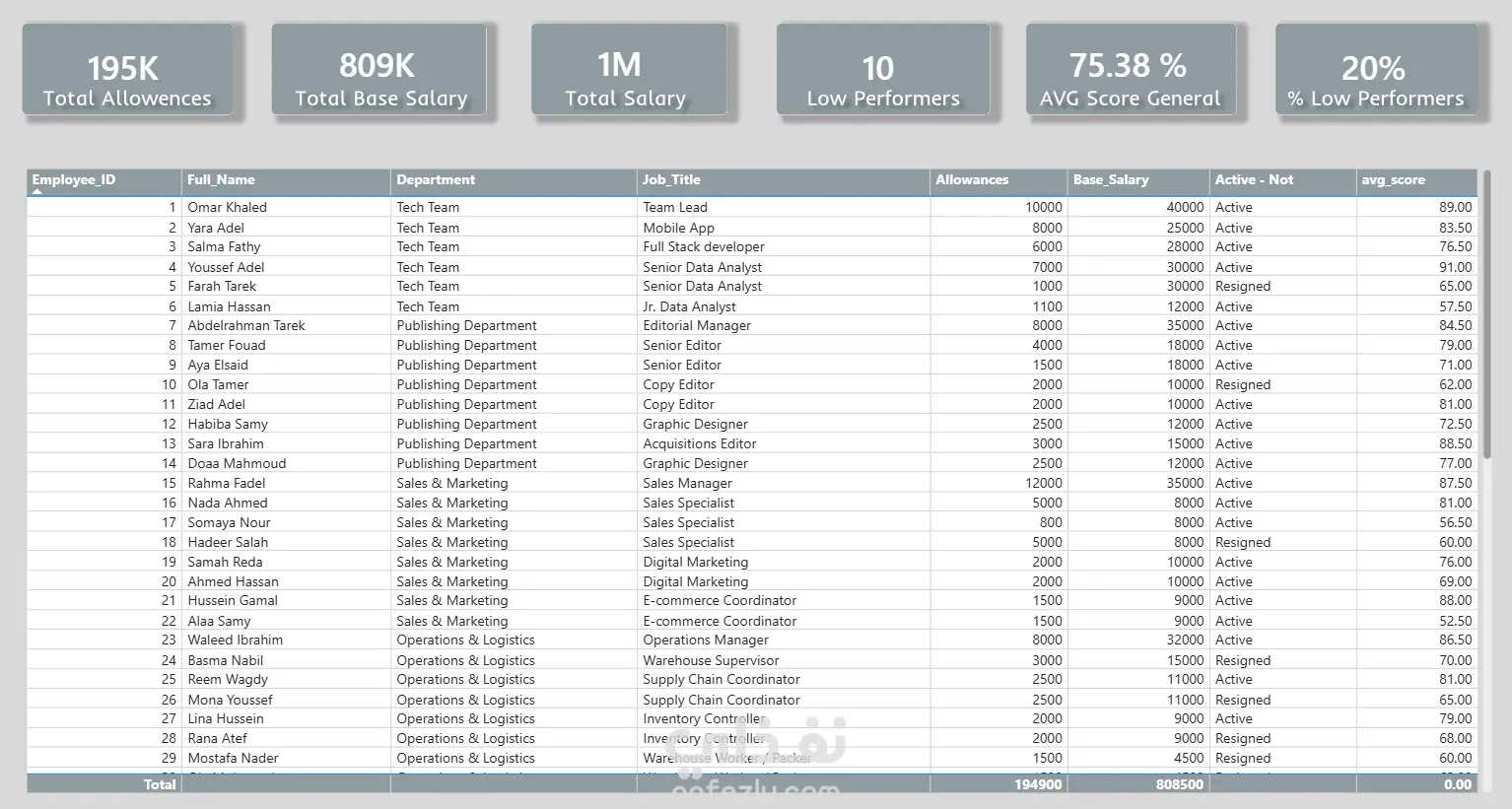Image resolution: width=1512 pixels, height=809 pixels.
Task: Sort by Department column header
Action: (x=514, y=180)
